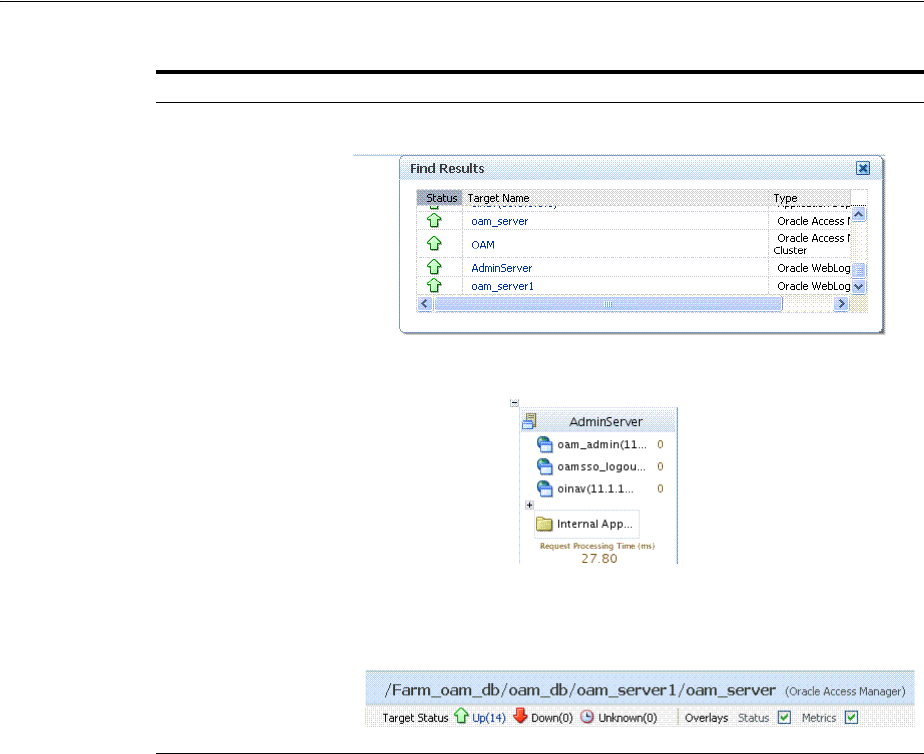
Task: Click the oamsso_logout application icon
Action: pyautogui.click(x=544, y=467)
